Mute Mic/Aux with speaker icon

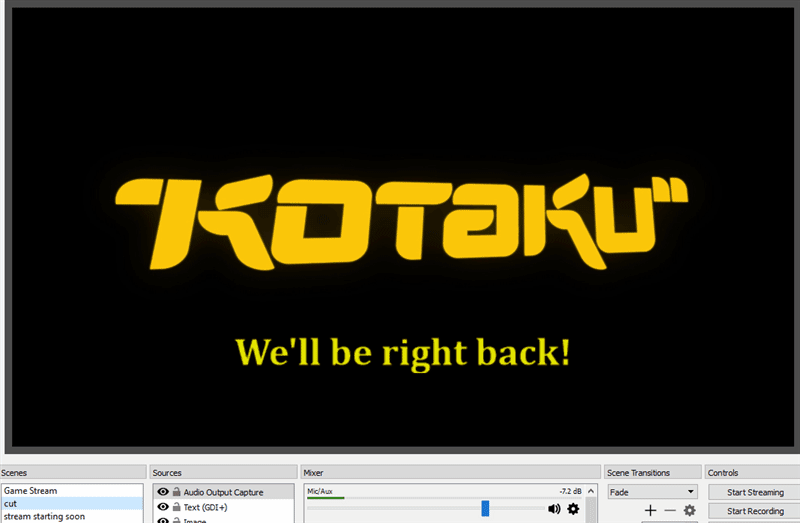[554, 509]
